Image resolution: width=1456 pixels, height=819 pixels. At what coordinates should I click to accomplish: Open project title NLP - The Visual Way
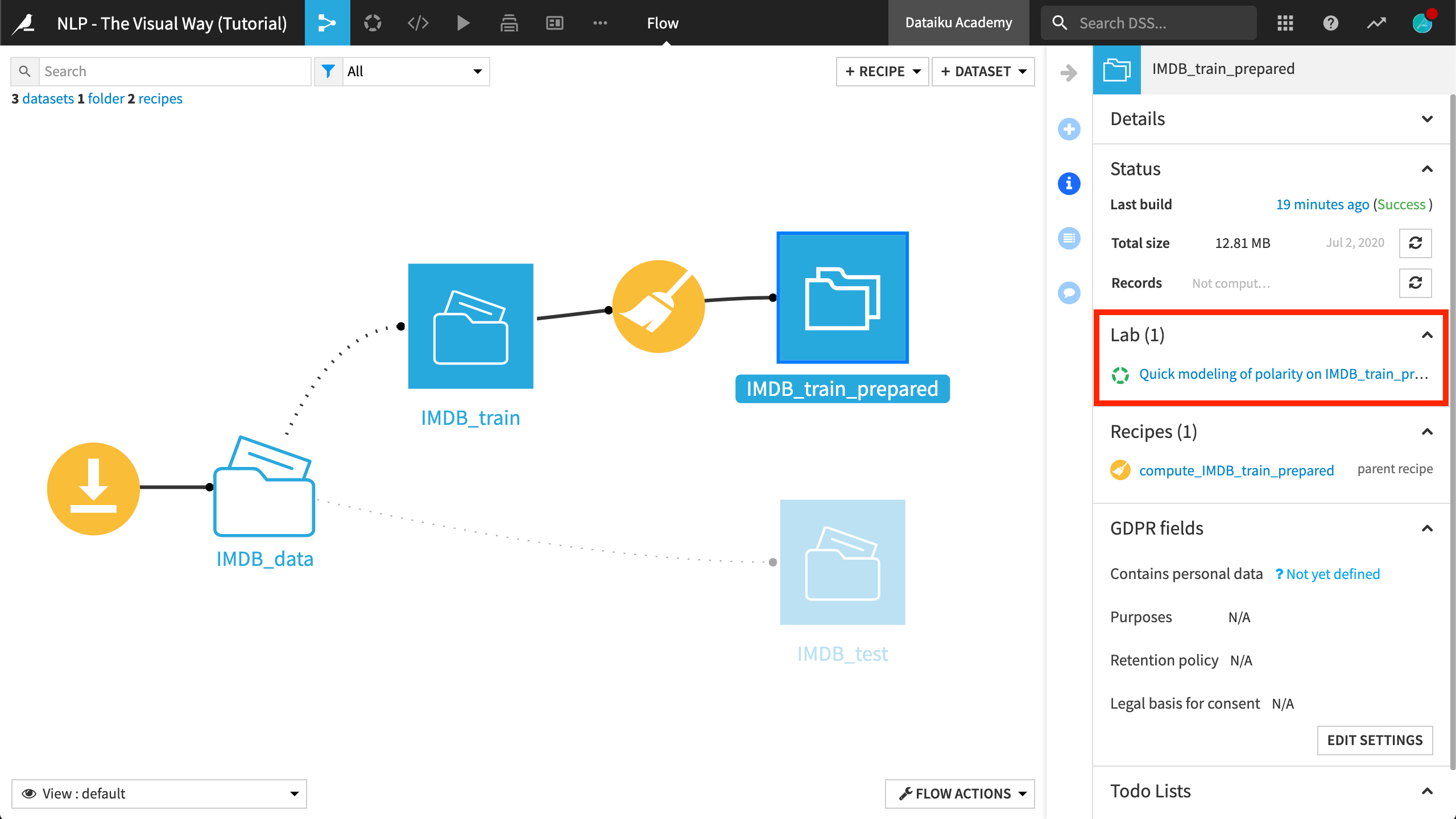tap(172, 23)
